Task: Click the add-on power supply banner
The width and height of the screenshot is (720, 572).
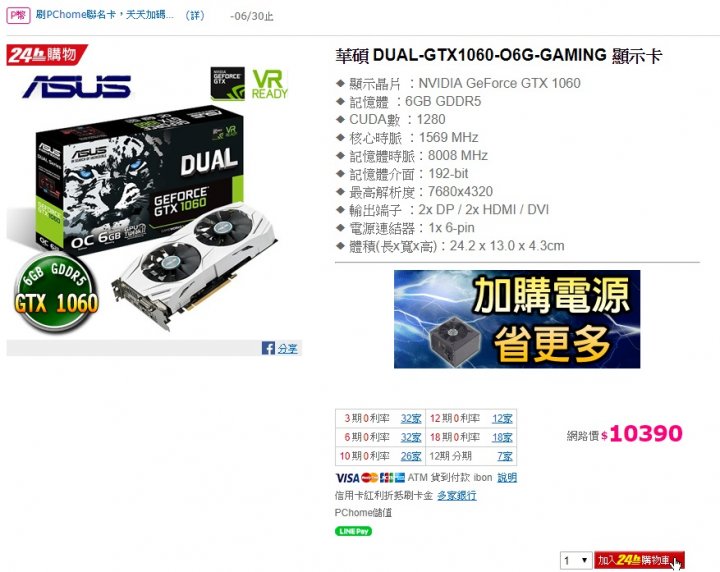Action: 517,319
